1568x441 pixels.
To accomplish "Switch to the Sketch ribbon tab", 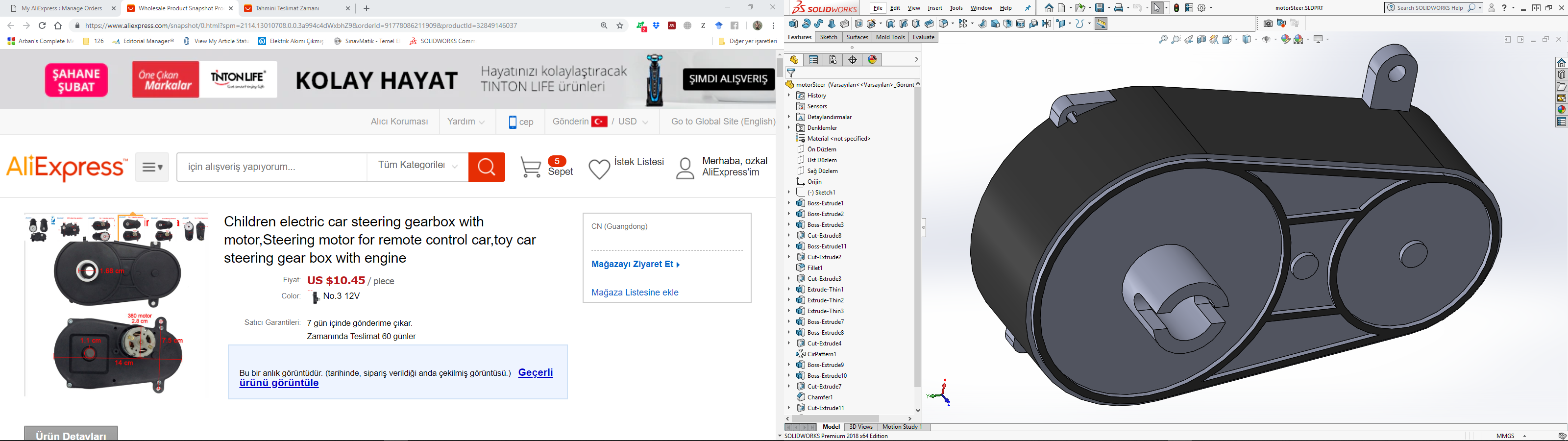I will pos(829,37).
